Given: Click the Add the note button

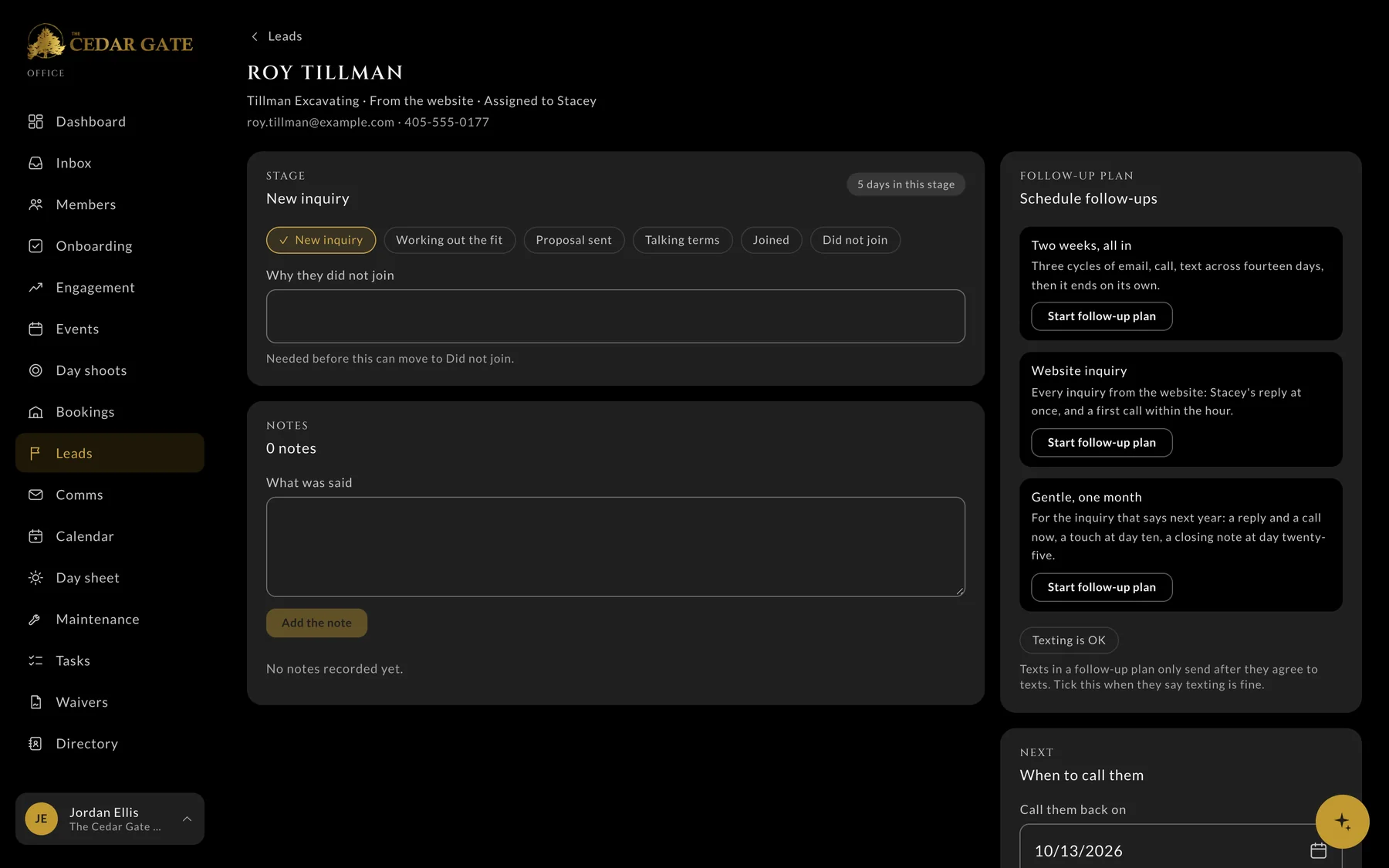Looking at the screenshot, I should (x=316, y=623).
